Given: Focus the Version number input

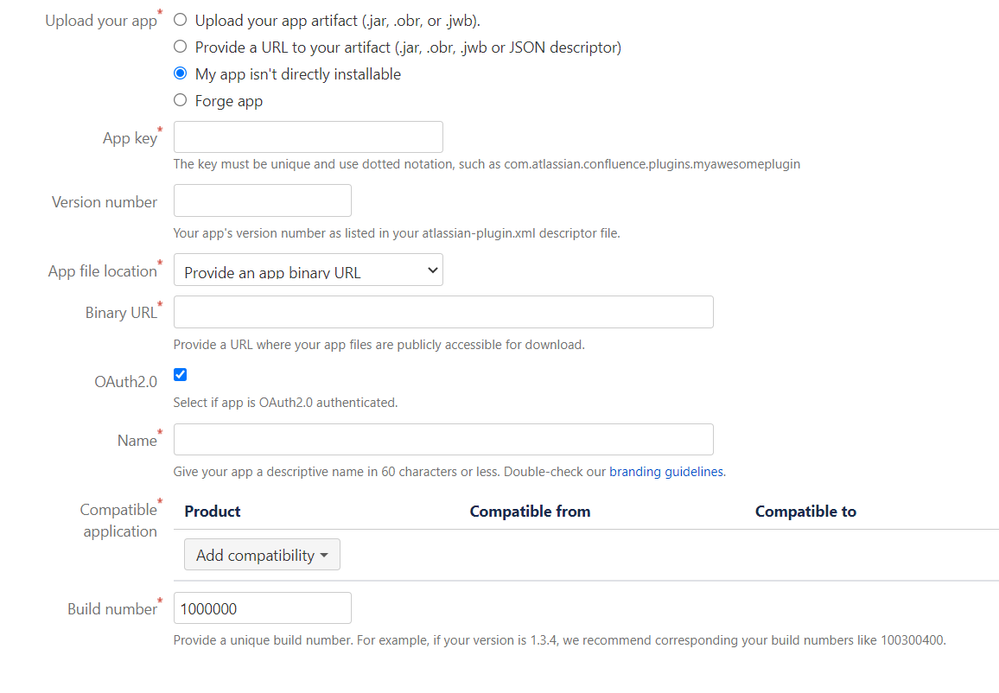Looking at the screenshot, I should 261,200.
